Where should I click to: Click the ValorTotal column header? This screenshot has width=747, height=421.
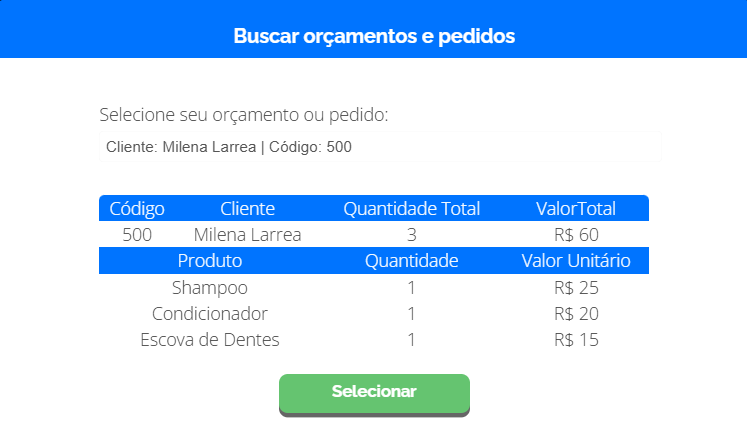tap(575, 209)
